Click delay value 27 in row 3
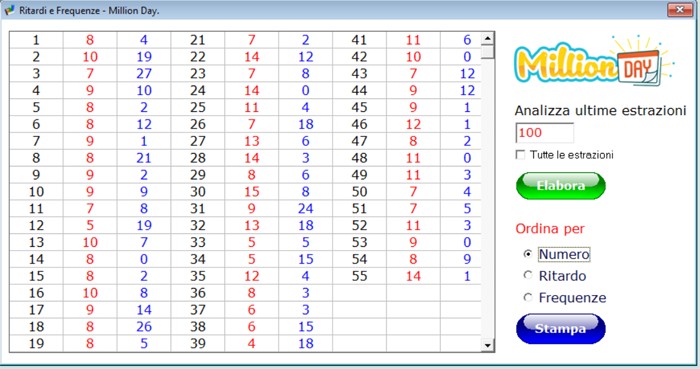 point(144,74)
